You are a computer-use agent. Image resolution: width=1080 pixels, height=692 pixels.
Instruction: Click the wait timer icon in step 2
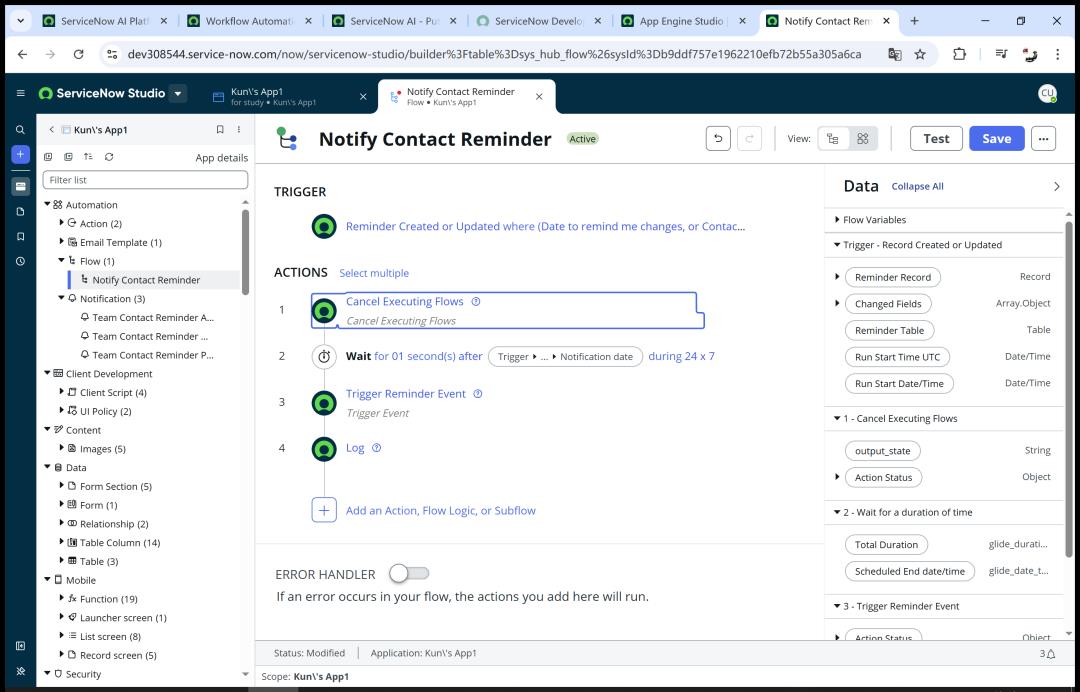(x=324, y=357)
